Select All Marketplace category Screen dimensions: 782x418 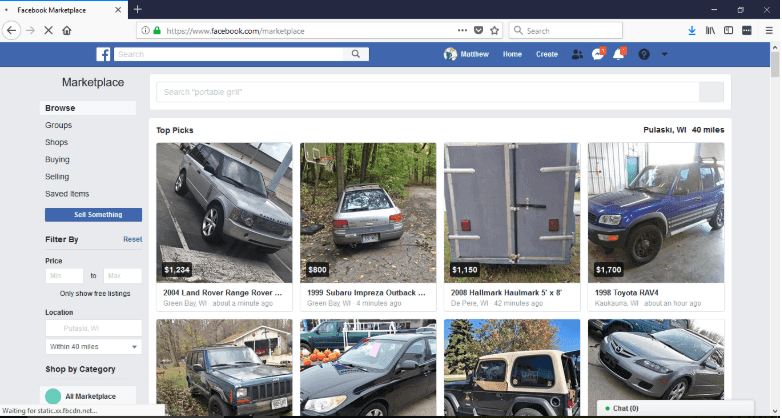pyautogui.click(x=88, y=397)
